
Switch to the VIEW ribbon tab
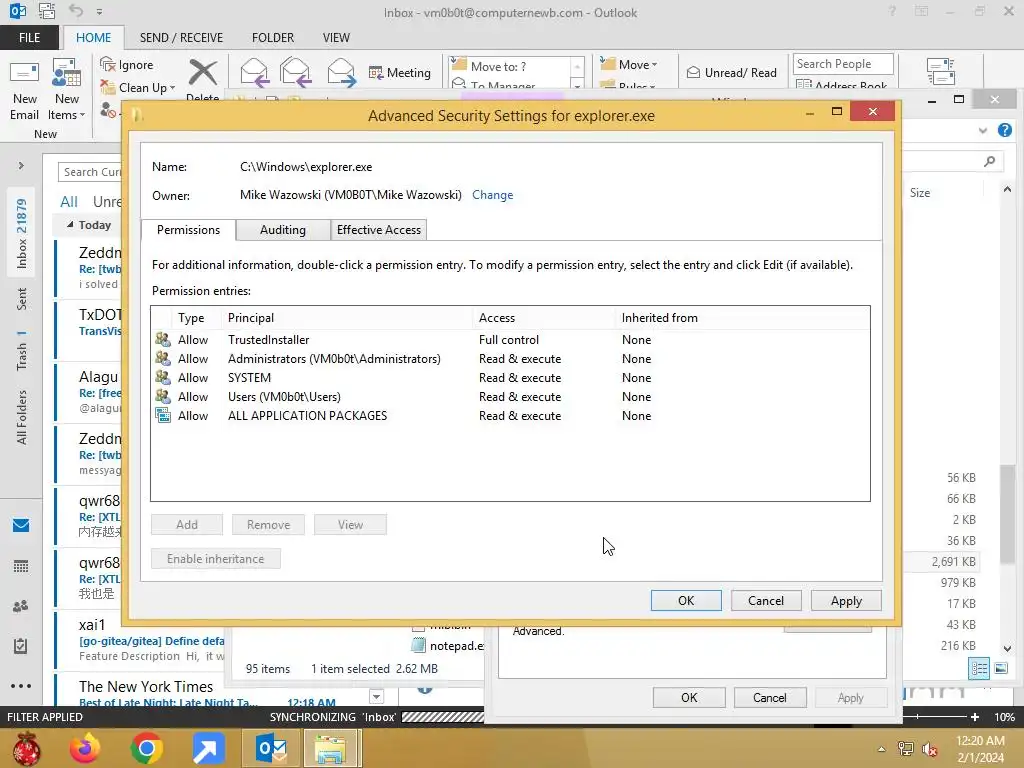coord(336,37)
